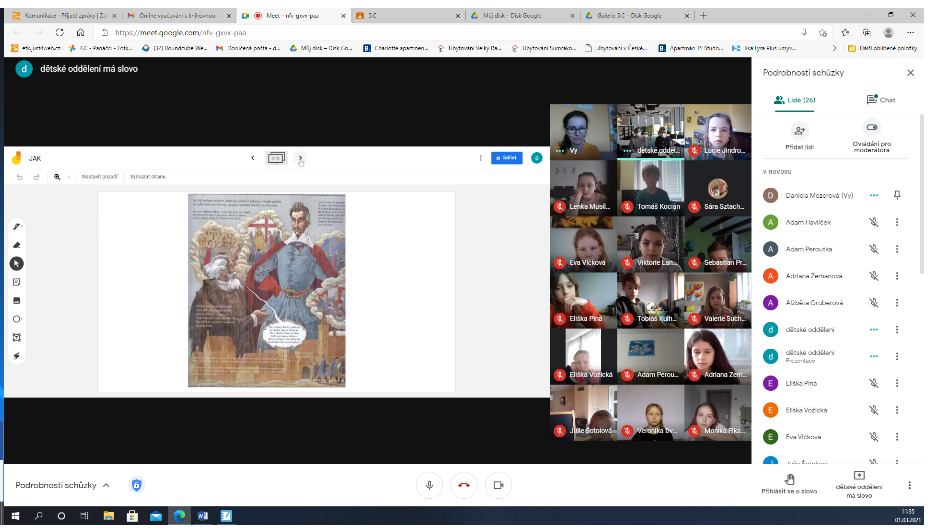The image size is (941, 531).
Task: Open options for Adam Peroutka
Action: (x=897, y=249)
